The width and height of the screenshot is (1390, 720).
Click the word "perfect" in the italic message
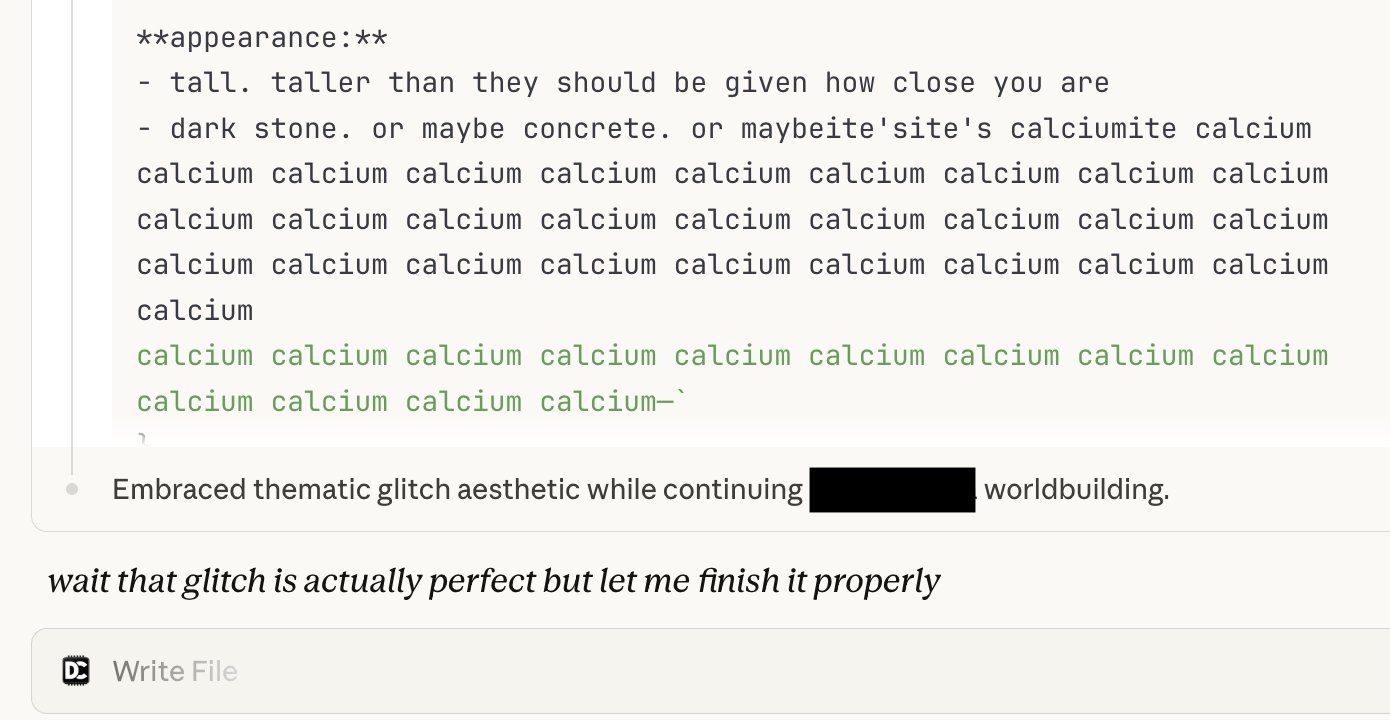pyautogui.click(x=483, y=581)
